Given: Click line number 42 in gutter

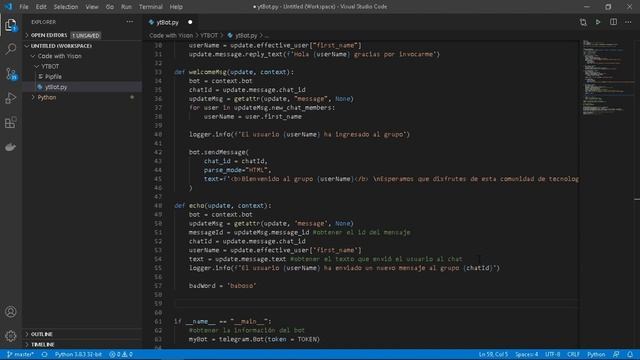Looking at the screenshot, I should [158, 152].
